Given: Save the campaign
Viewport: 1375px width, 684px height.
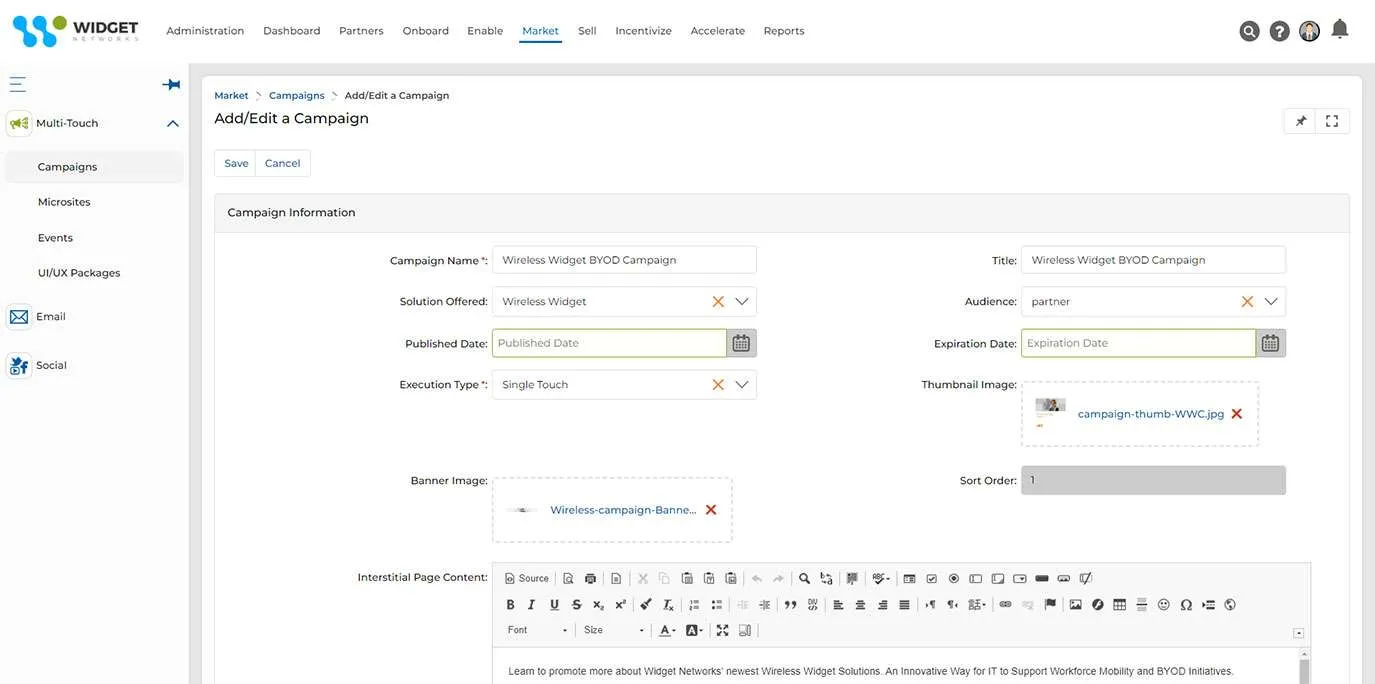Looking at the screenshot, I should pos(236,163).
